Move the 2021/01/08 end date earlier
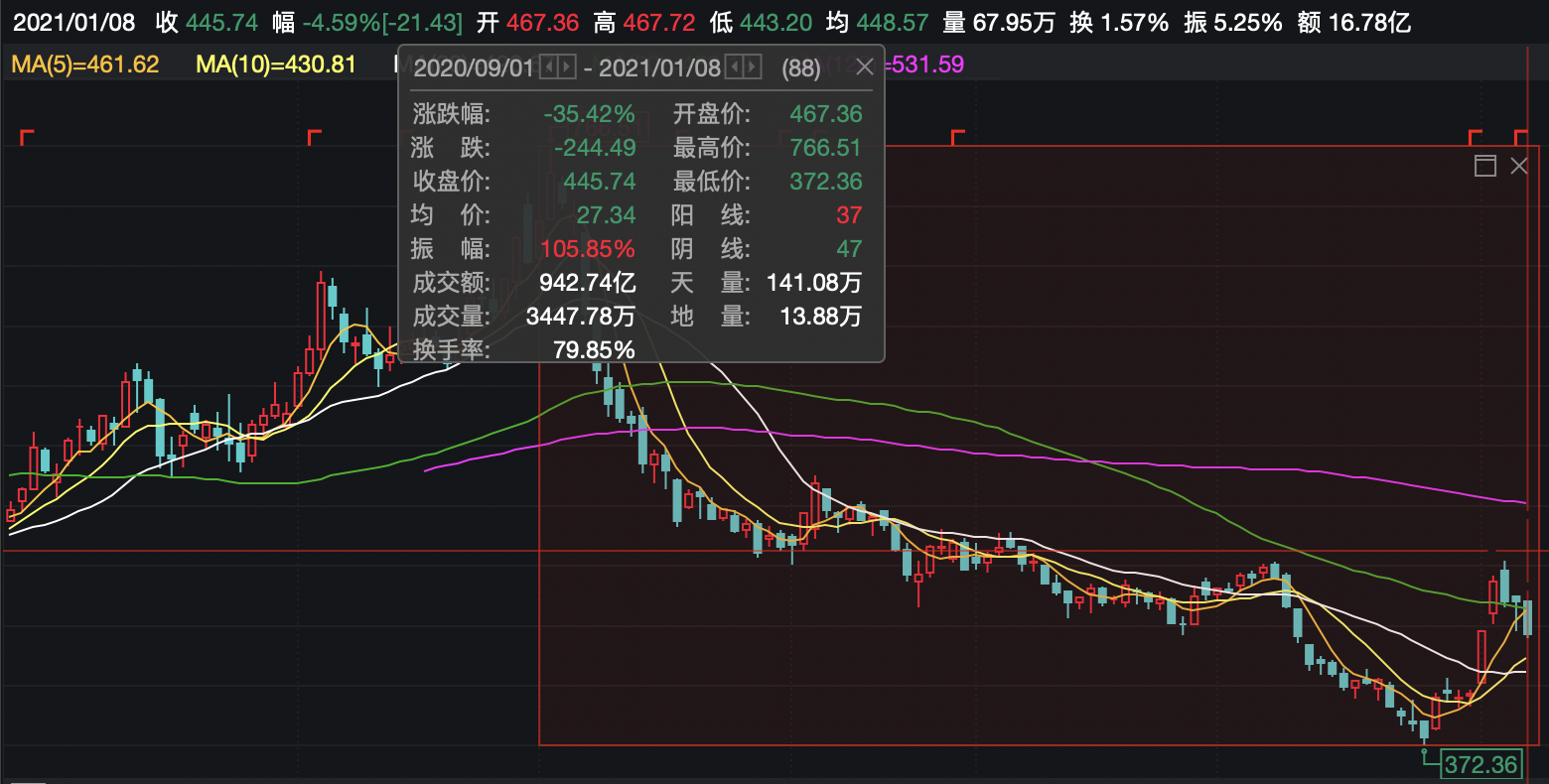Viewport: 1549px width, 784px height. pos(734,67)
